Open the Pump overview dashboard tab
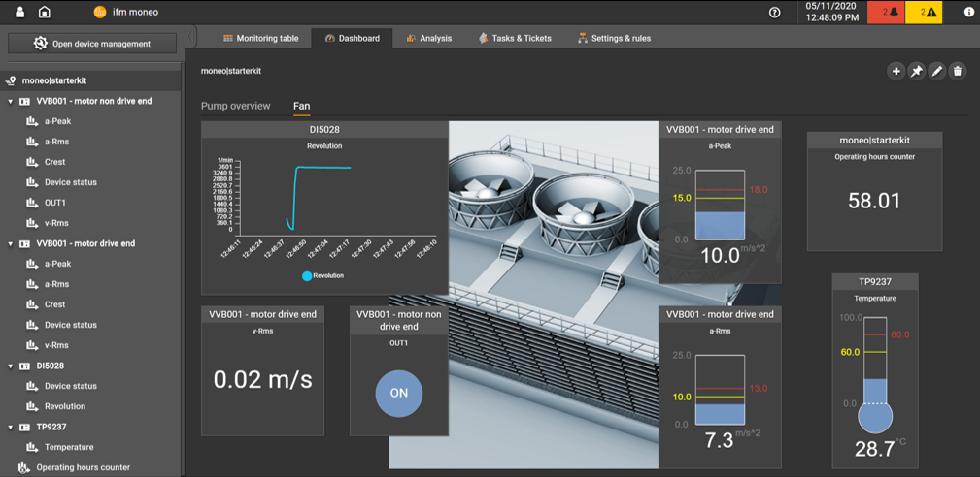The width and height of the screenshot is (980, 477). (x=235, y=106)
